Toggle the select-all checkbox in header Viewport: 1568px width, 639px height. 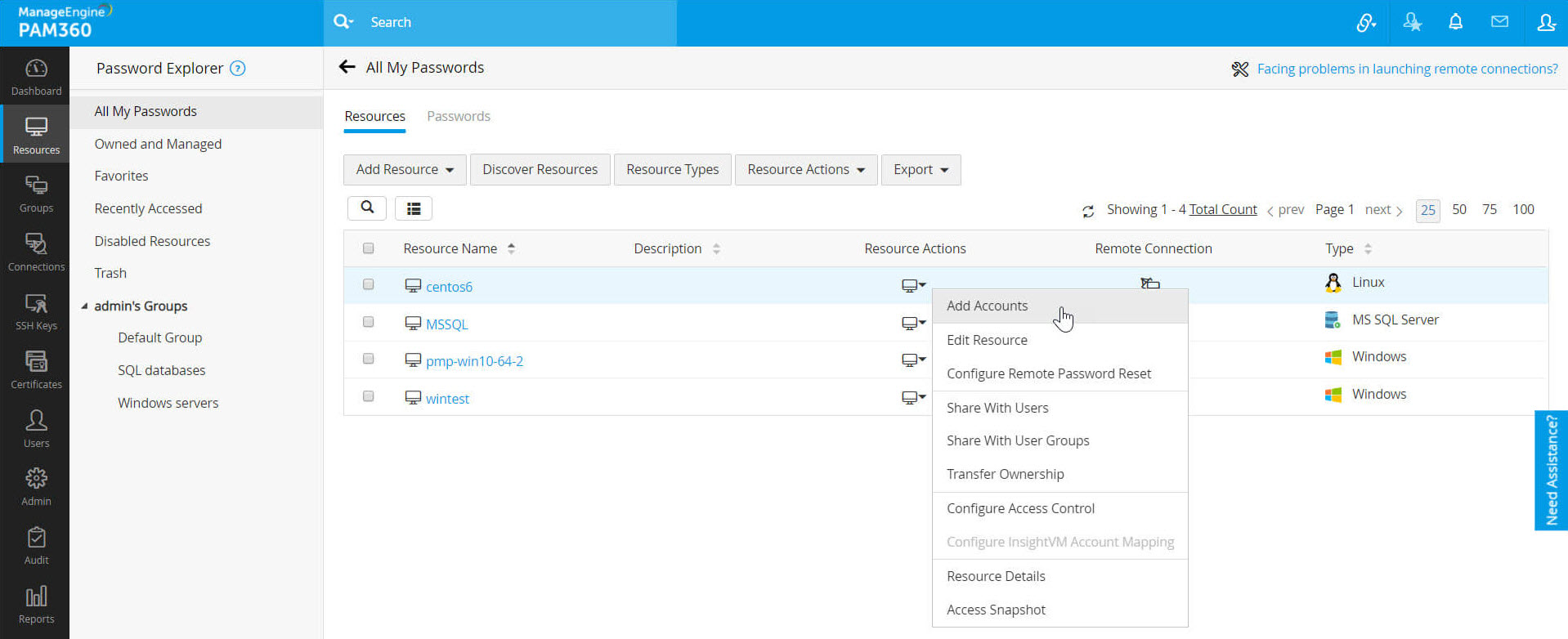coord(369,248)
